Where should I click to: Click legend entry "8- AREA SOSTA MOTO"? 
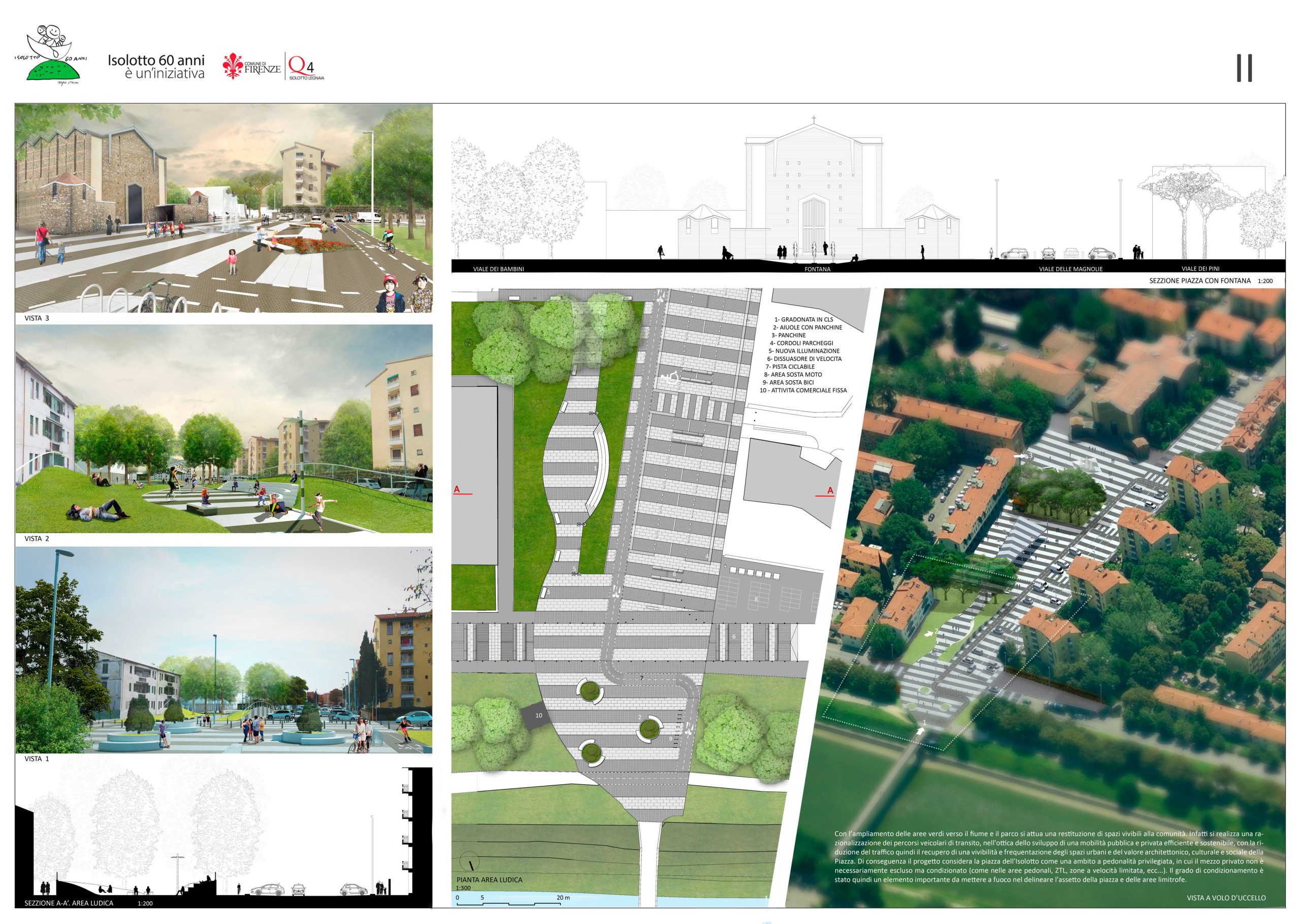point(793,375)
